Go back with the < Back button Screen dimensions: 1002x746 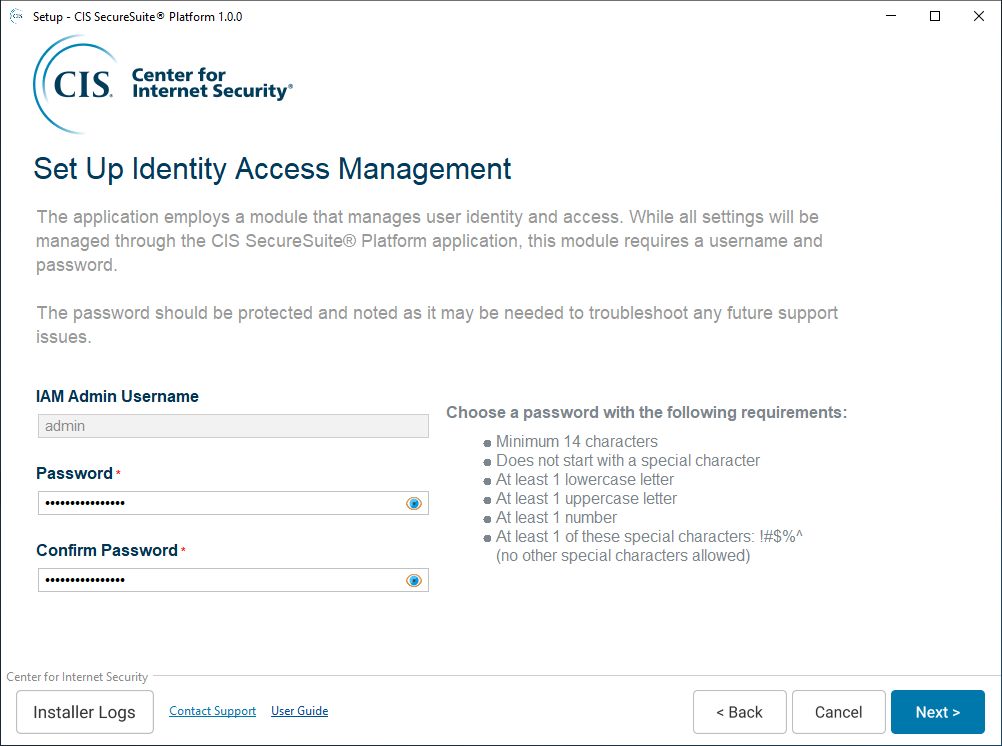tap(739, 712)
